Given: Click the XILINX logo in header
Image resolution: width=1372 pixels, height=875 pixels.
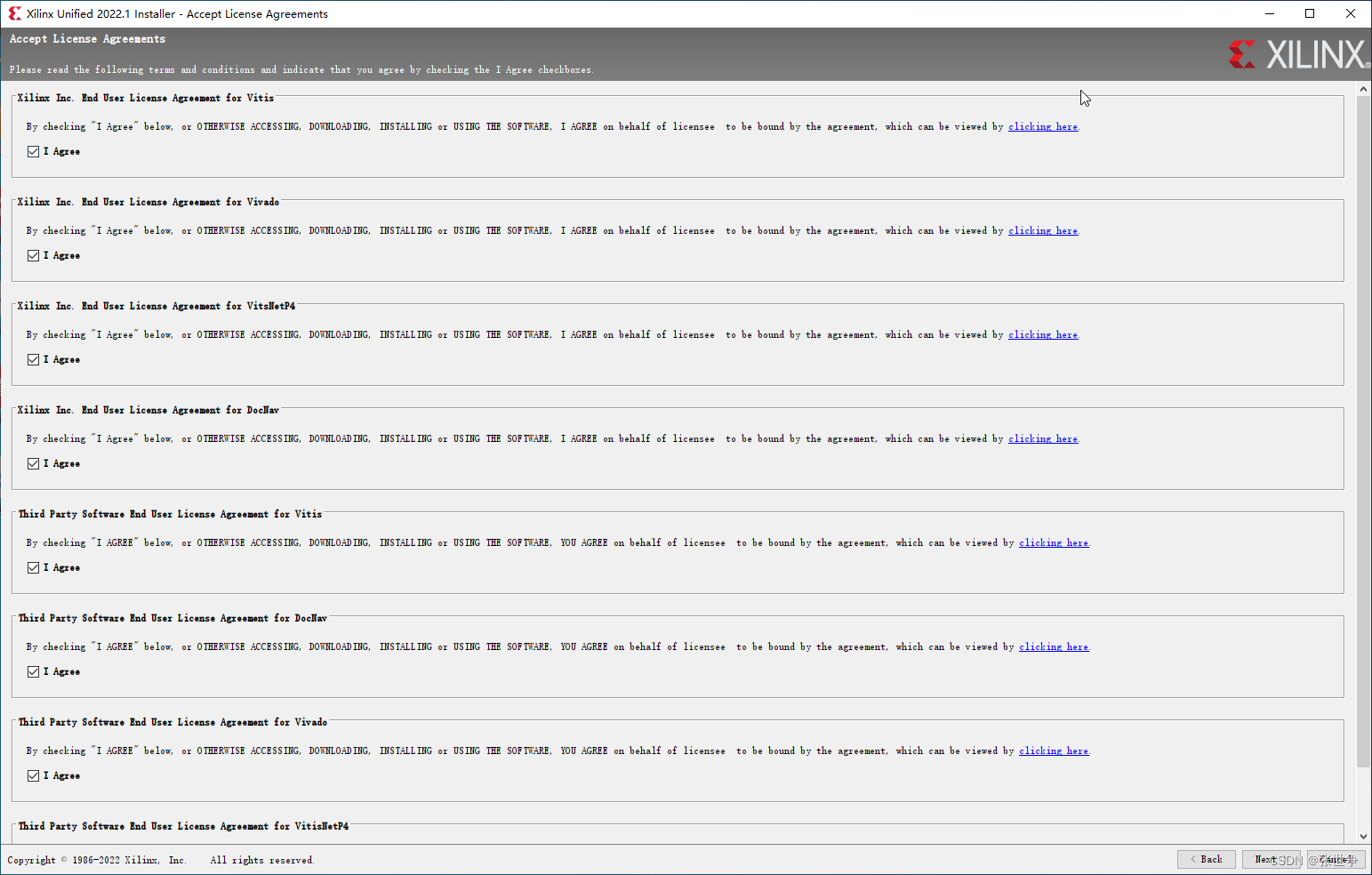Looking at the screenshot, I should pyautogui.click(x=1299, y=54).
